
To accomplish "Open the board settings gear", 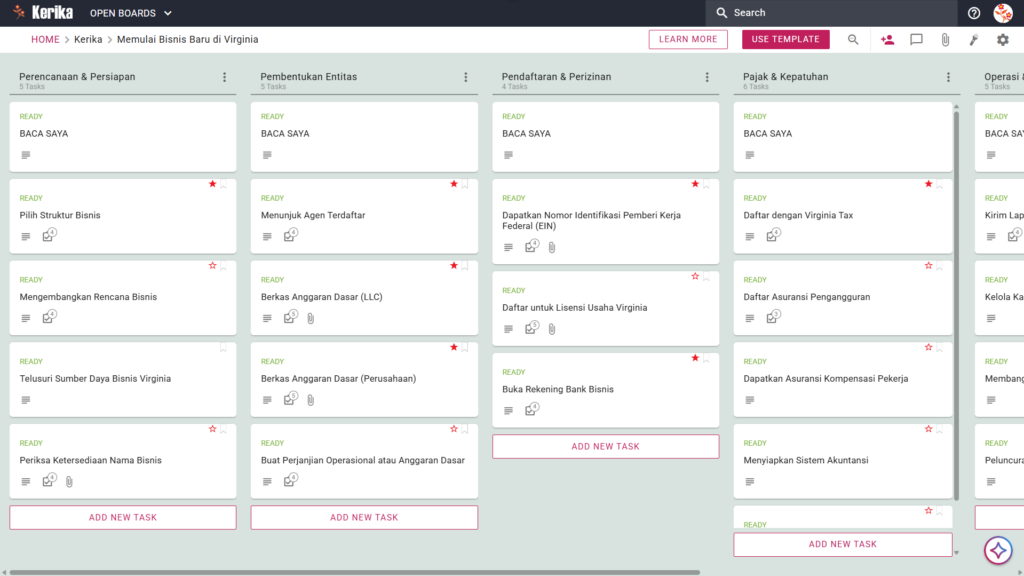I will coord(1002,39).
